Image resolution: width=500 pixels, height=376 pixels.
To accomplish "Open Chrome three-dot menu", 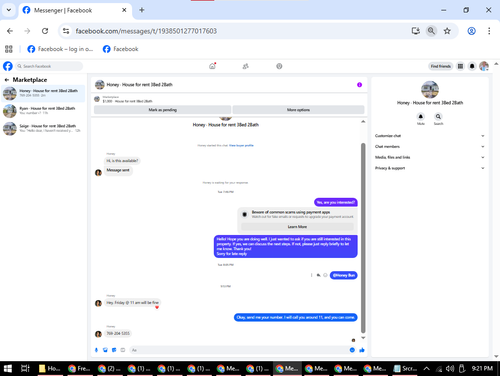I will coord(489,31).
